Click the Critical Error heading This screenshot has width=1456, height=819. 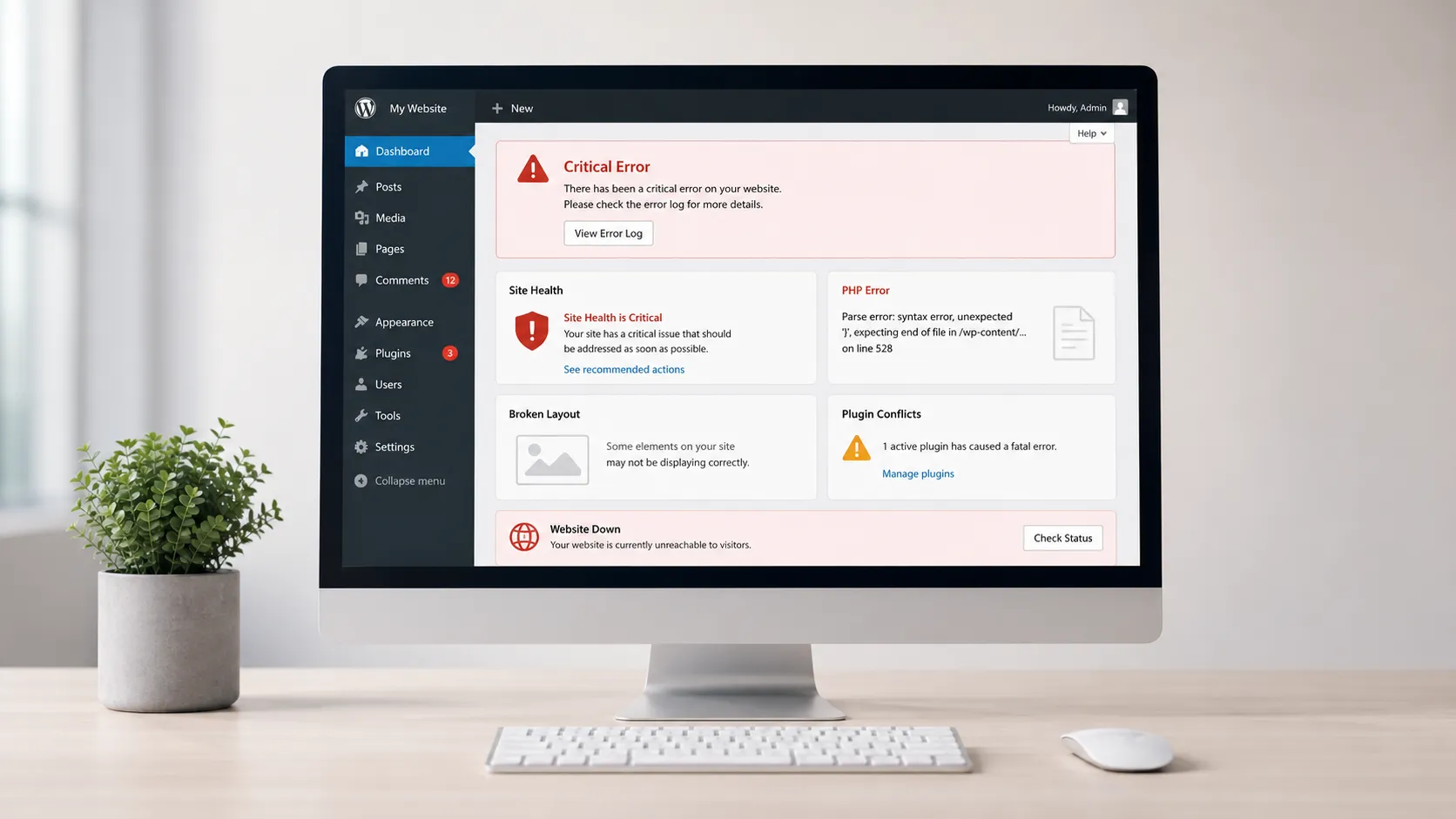point(607,166)
